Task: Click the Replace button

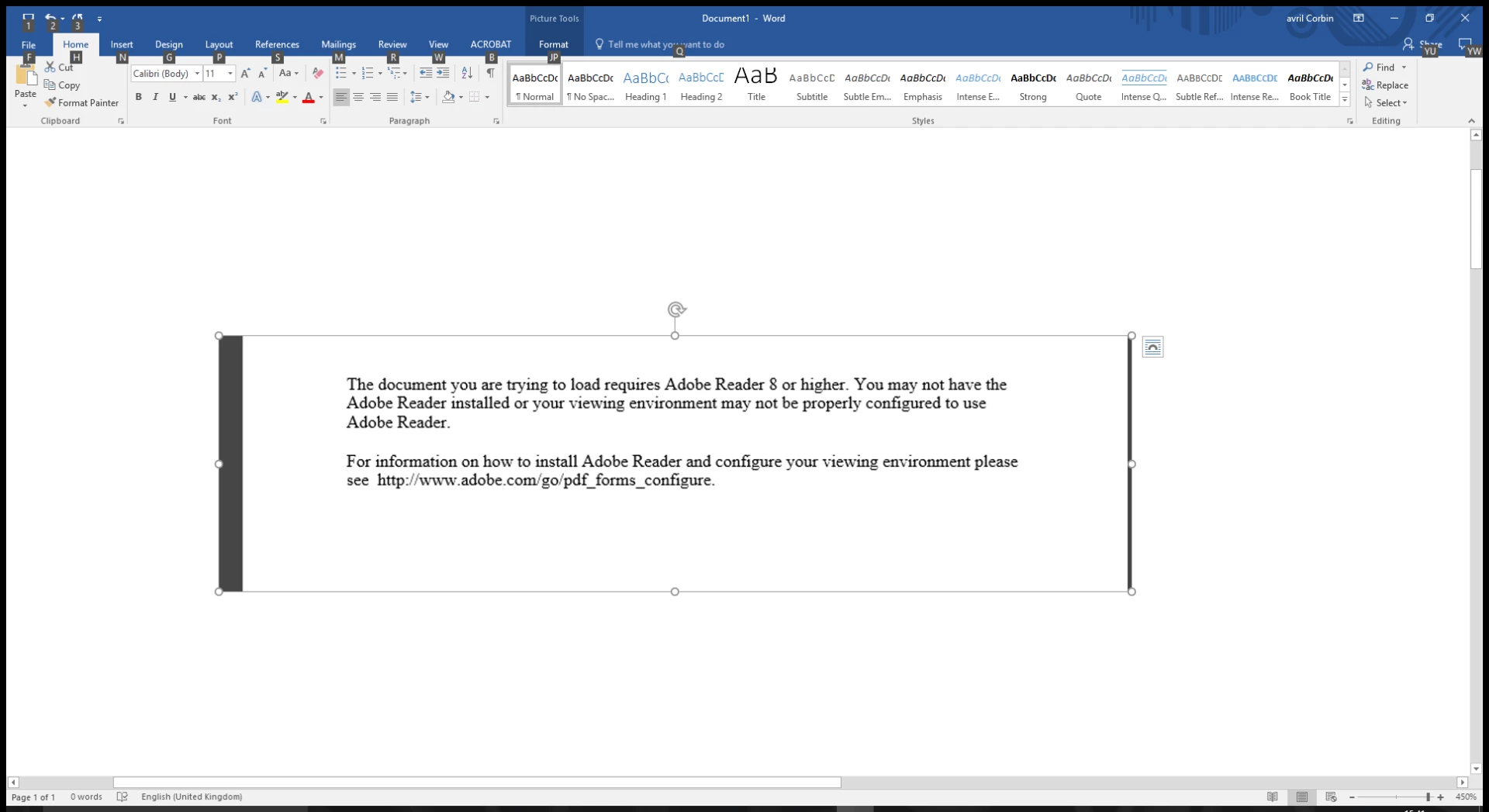Action: pos(1385,85)
